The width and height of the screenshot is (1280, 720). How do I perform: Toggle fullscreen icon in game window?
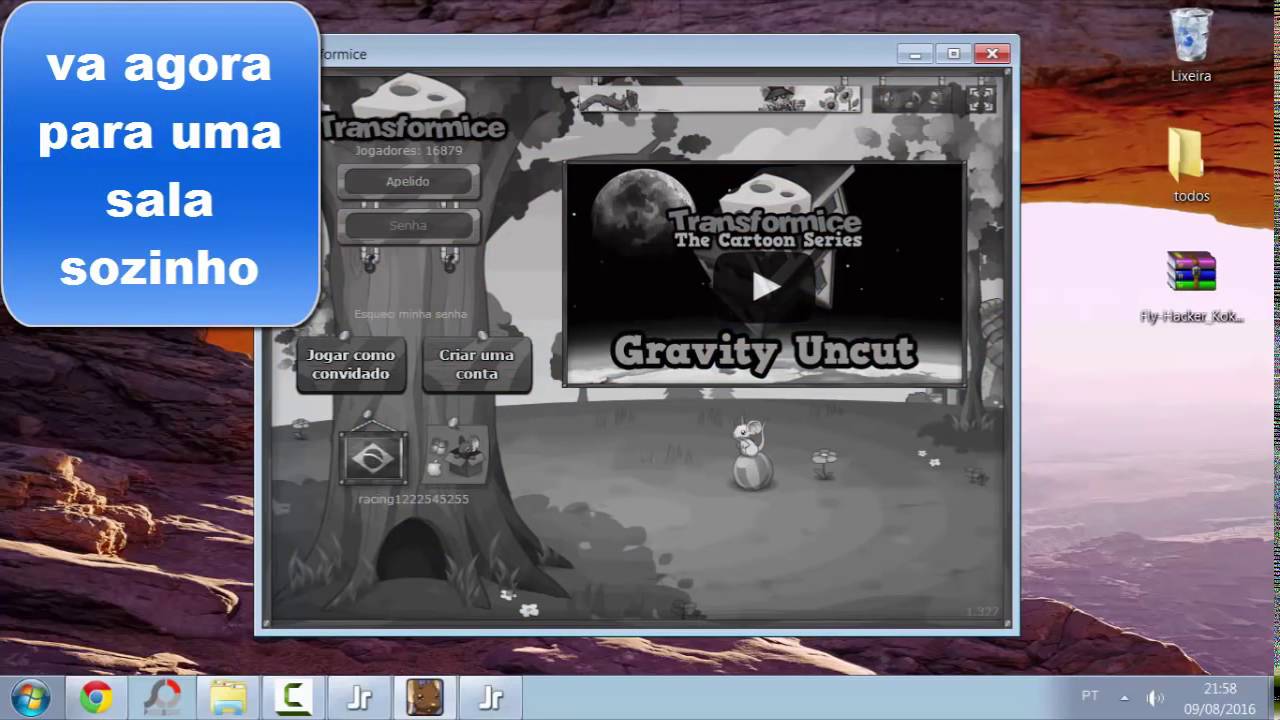[x=981, y=99]
